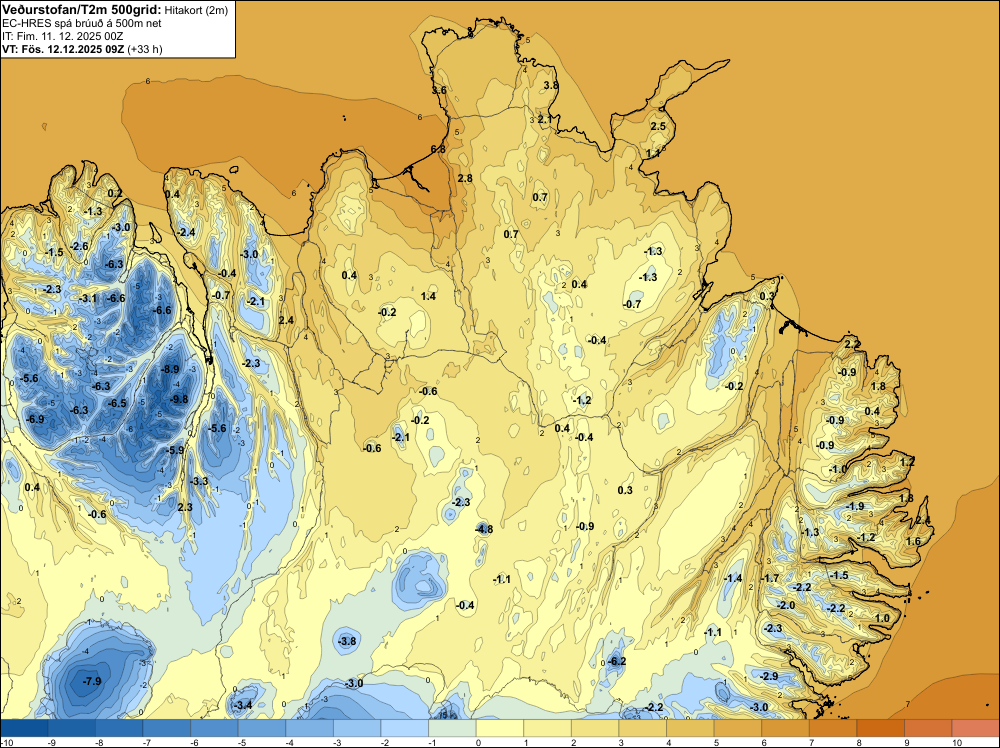Click the 2.5 temperature value

658,126
